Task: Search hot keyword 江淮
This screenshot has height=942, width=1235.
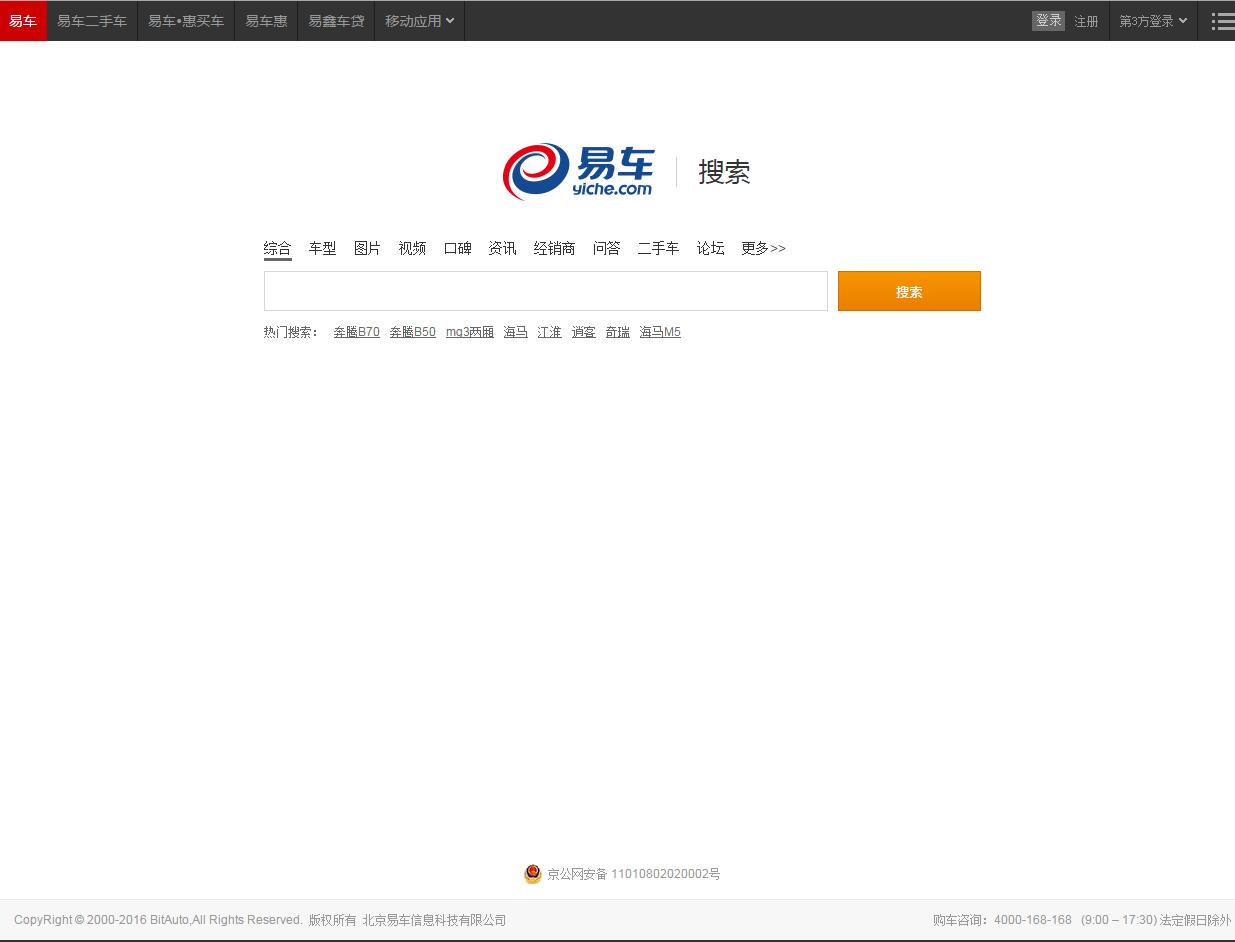Action: (x=550, y=332)
